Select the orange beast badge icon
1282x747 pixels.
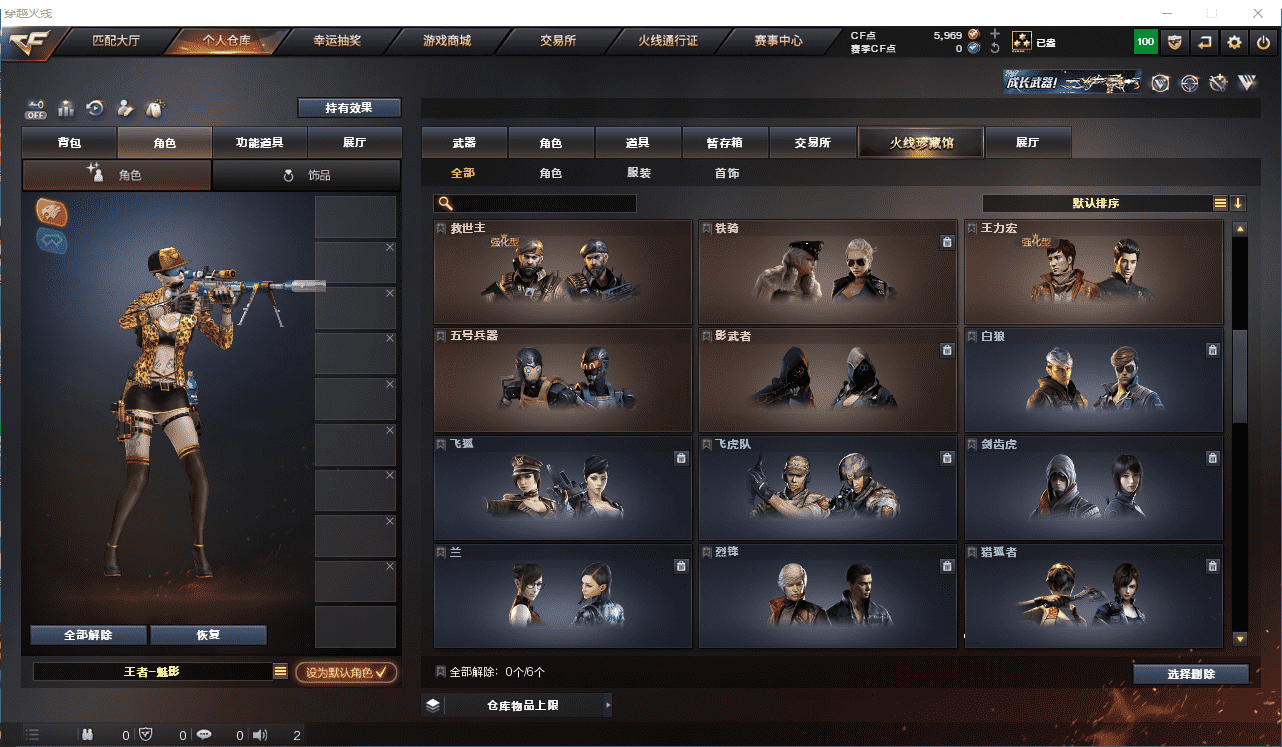(x=51, y=211)
